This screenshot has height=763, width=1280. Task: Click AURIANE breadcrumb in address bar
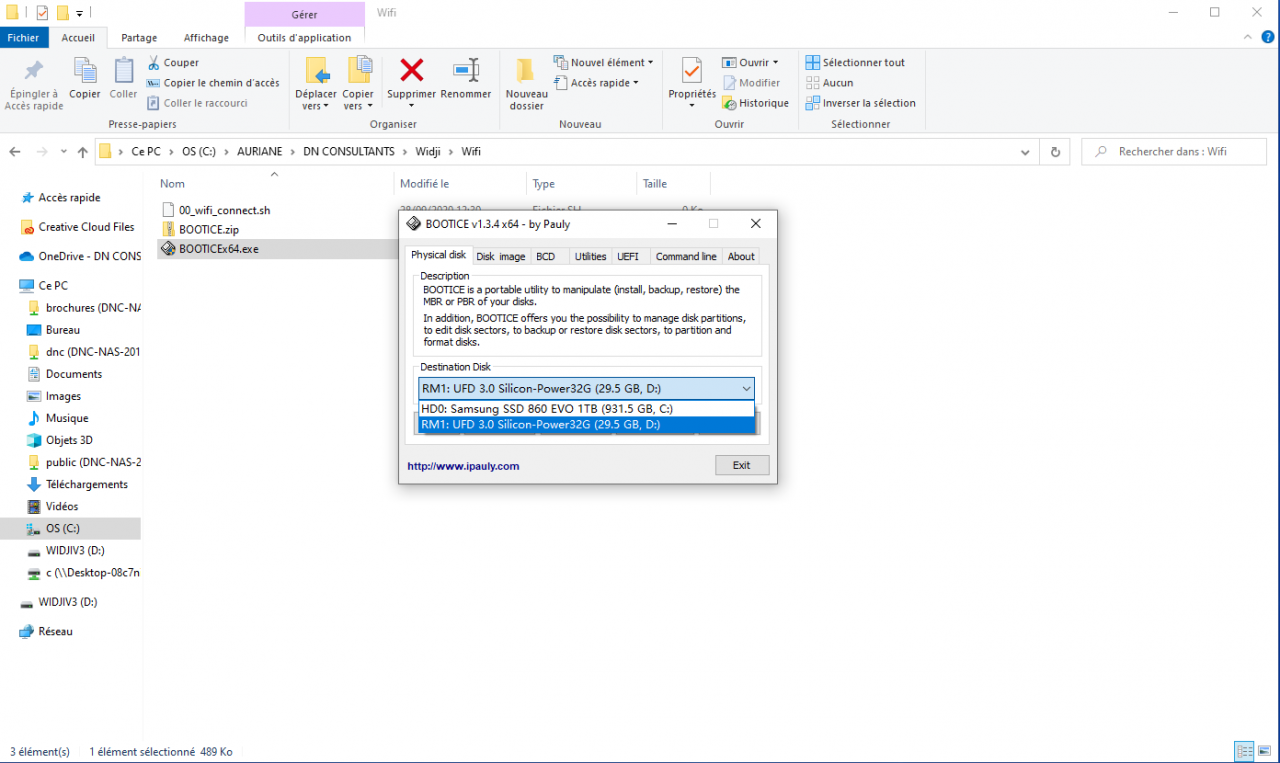[260, 152]
